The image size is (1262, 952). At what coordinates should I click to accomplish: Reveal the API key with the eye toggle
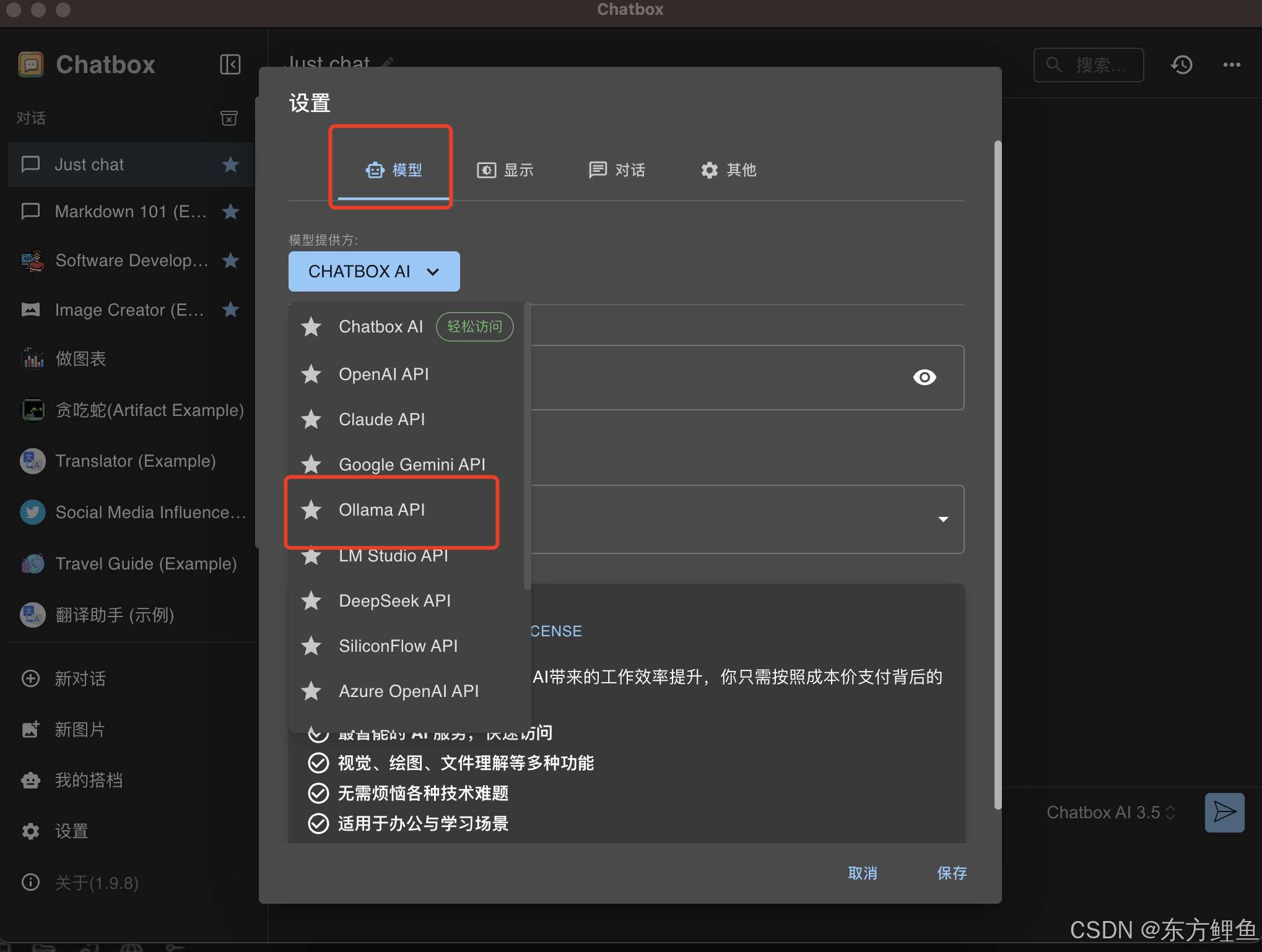tap(925, 378)
